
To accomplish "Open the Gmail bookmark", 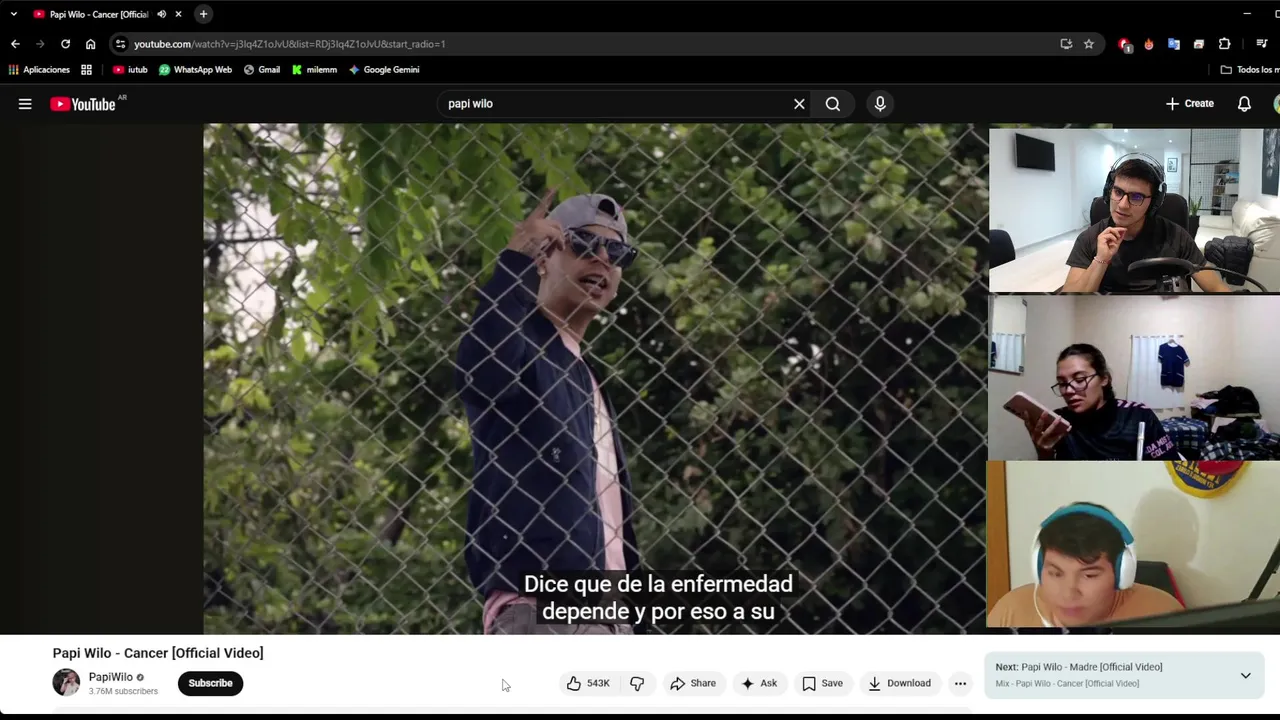I will (x=262, y=70).
